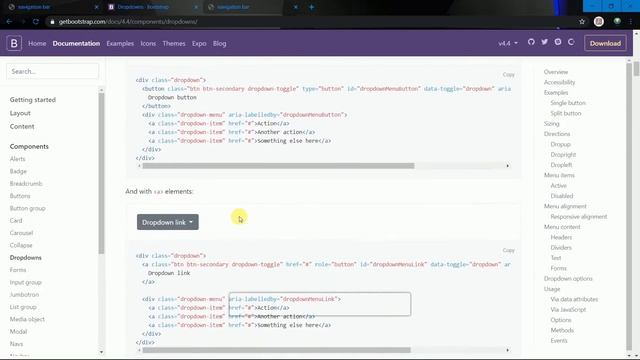
Task: Jump to Dropdown options in contents
Action: (568, 278)
